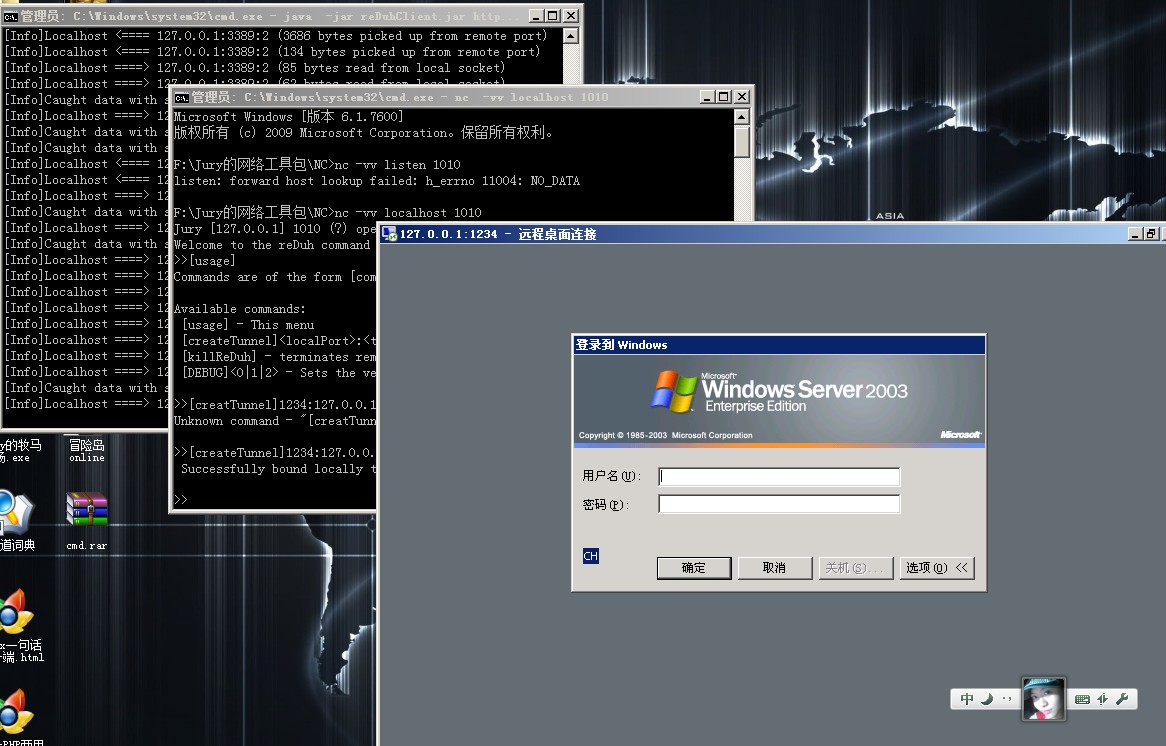1166x746 pixels.
Task: Click the 密码 password input field
Action: (779, 504)
